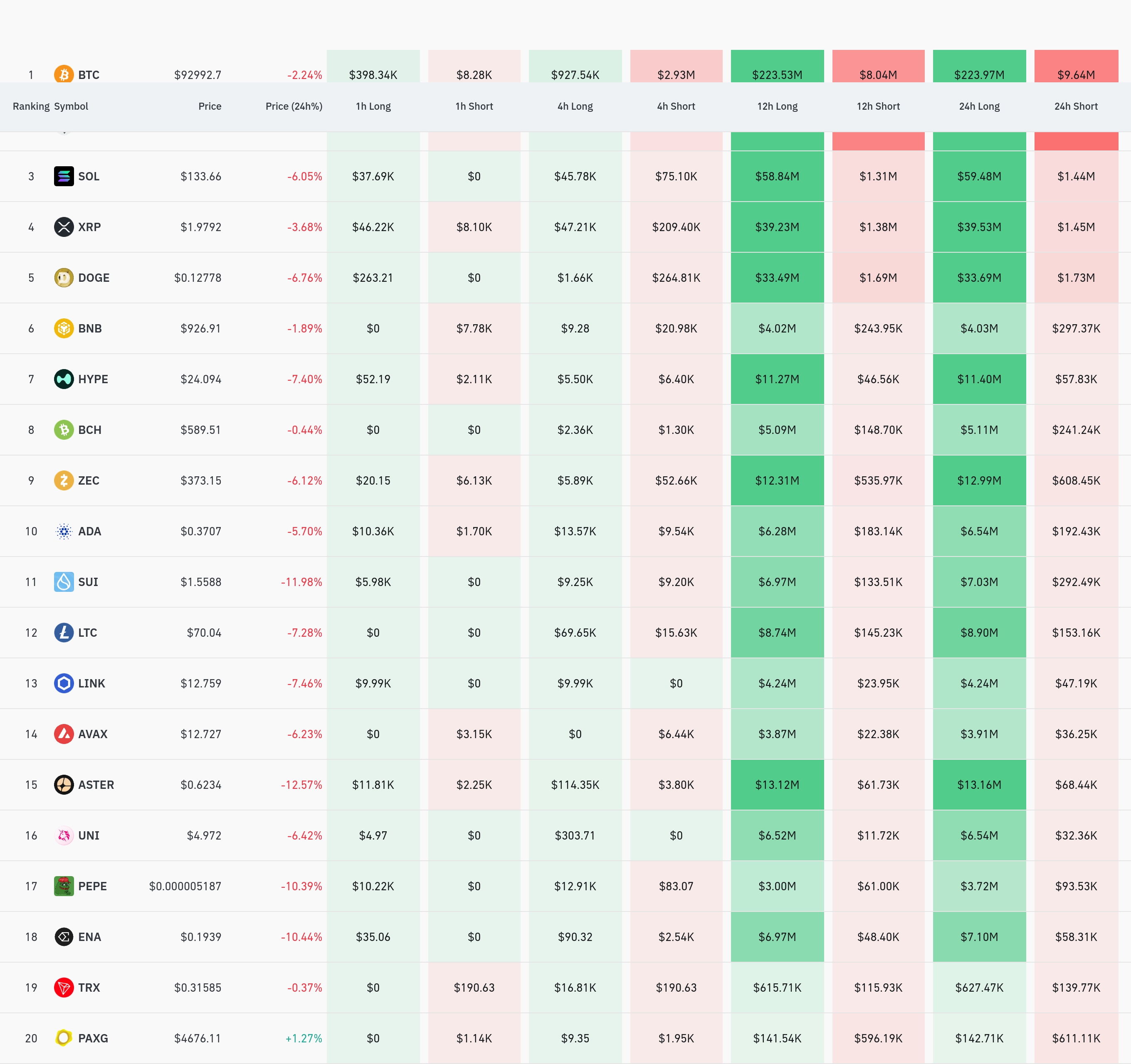Click the XRP coin icon

coord(64,227)
